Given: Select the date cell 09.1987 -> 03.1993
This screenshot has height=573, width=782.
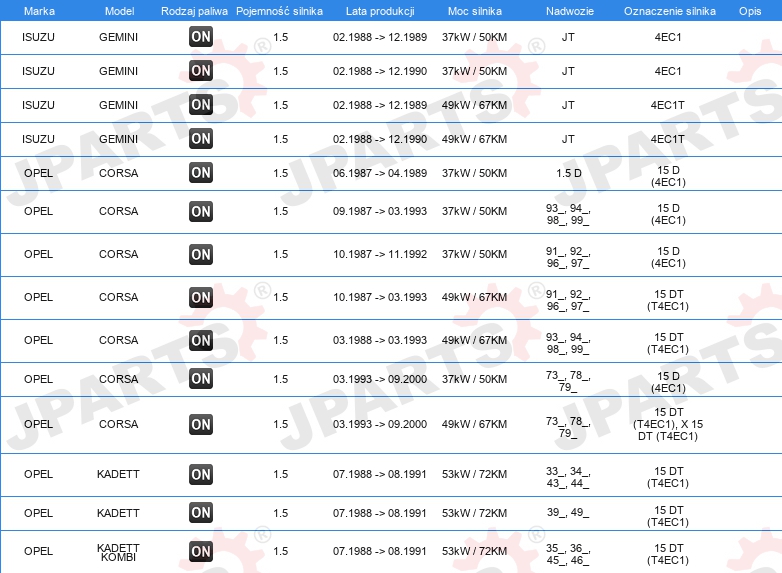Looking at the screenshot, I should point(380,211).
